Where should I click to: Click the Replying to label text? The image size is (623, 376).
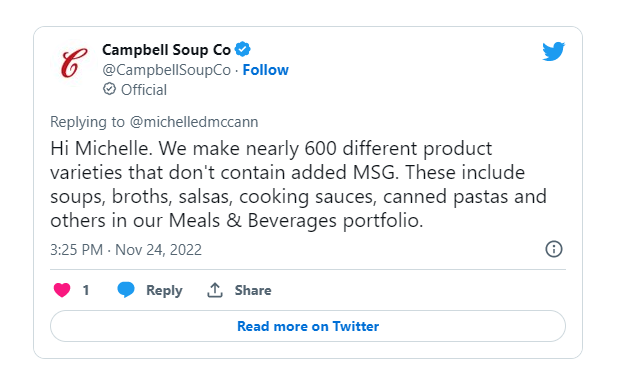(87, 122)
